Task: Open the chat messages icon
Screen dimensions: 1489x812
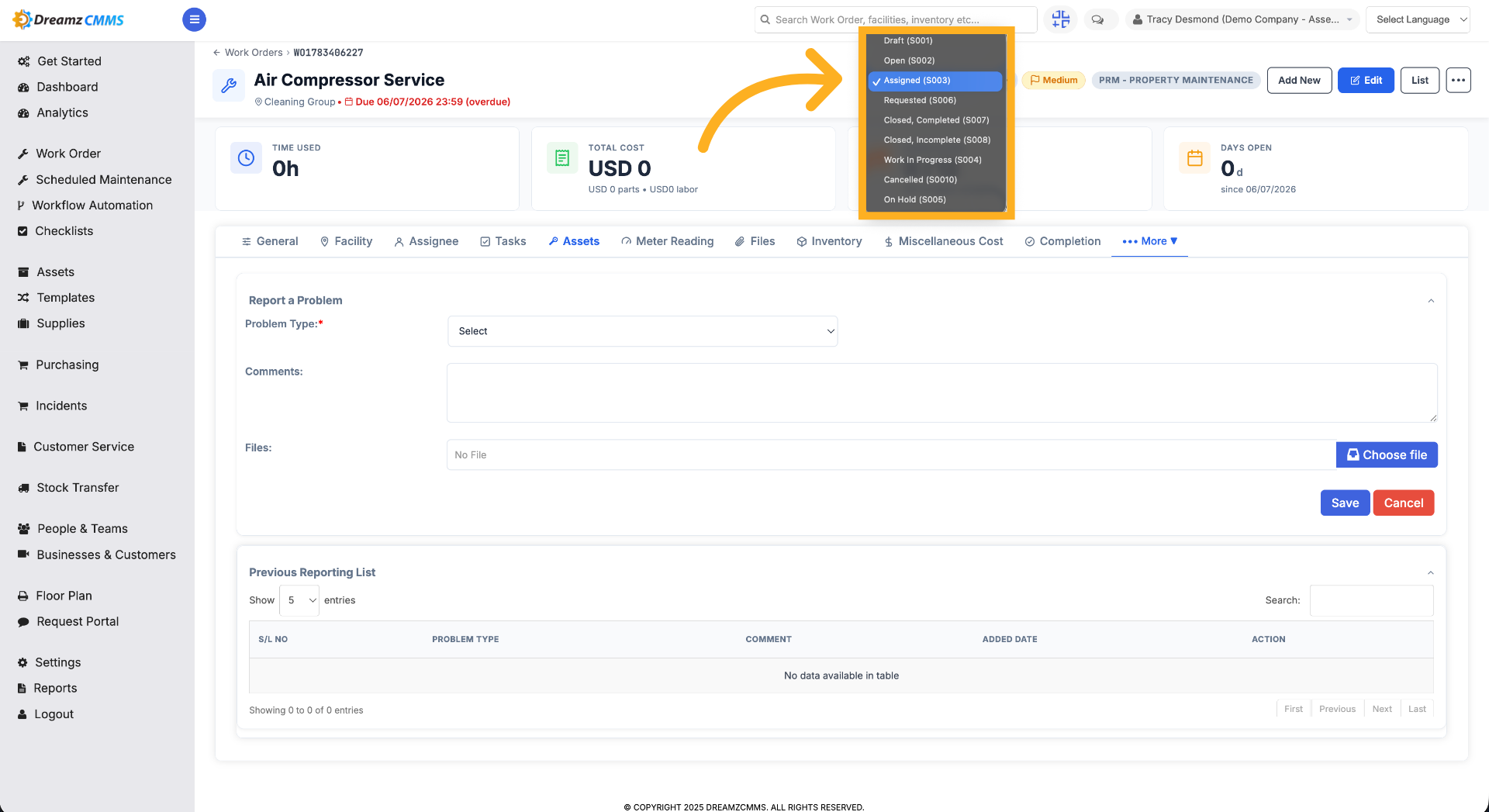Action: [x=1097, y=19]
